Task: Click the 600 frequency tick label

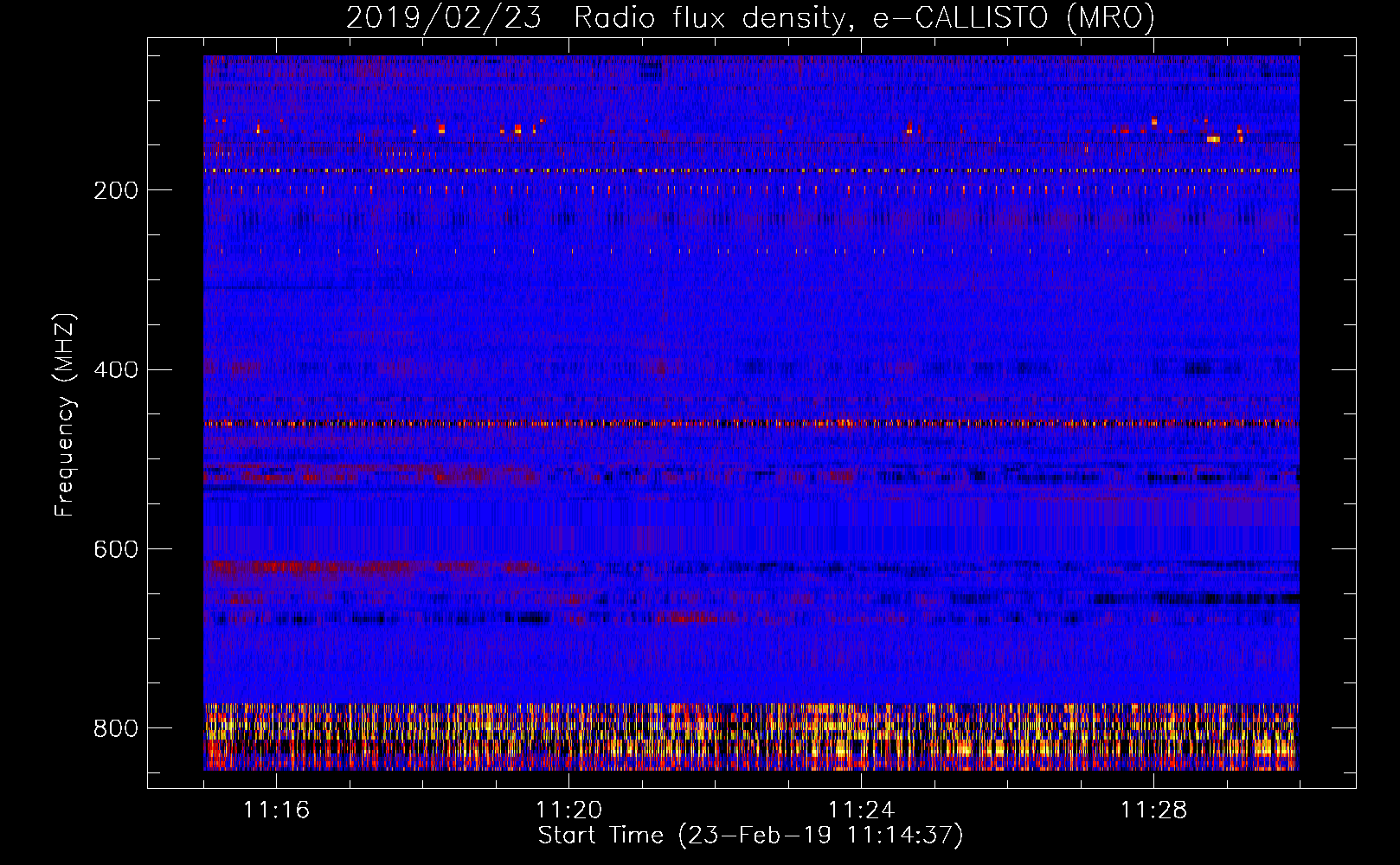Action: [116, 550]
